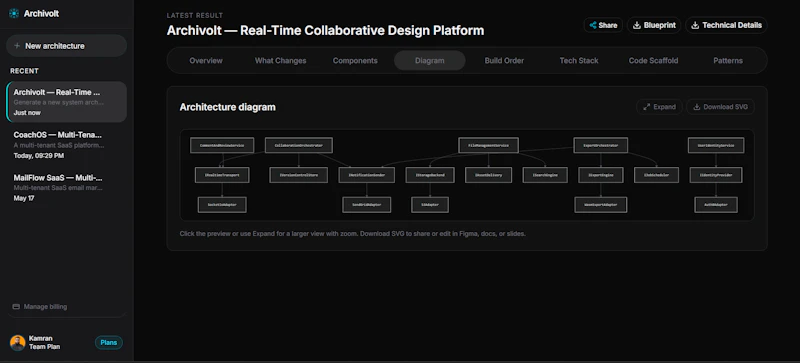Click the Share icon
Viewport: 800px width, 363px height.
pyautogui.click(x=593, y=25)
